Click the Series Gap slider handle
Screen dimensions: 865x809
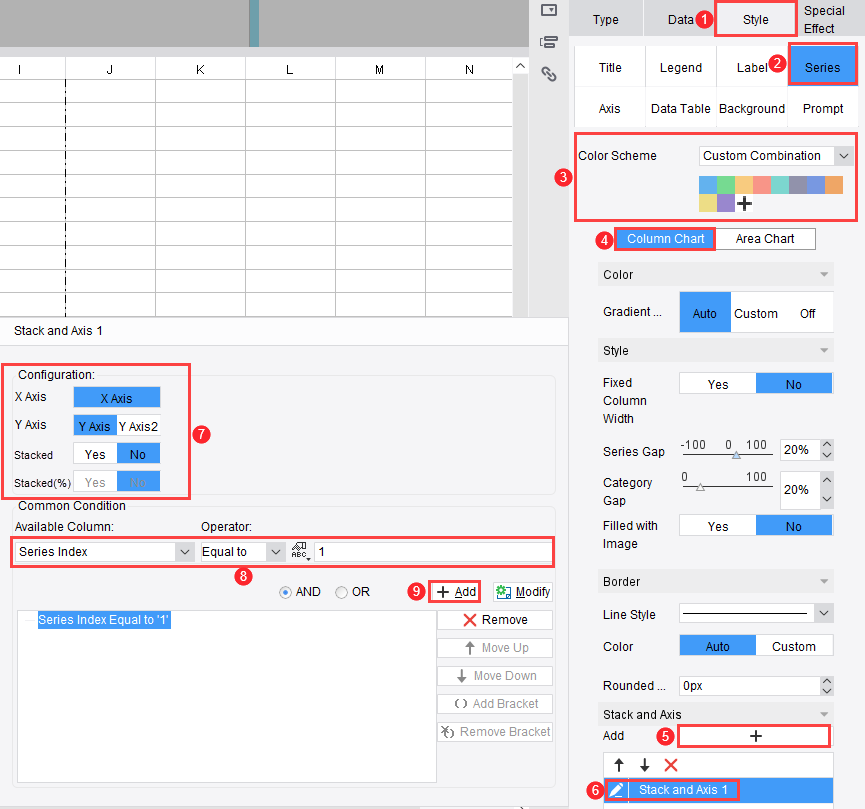coord(736,455)
